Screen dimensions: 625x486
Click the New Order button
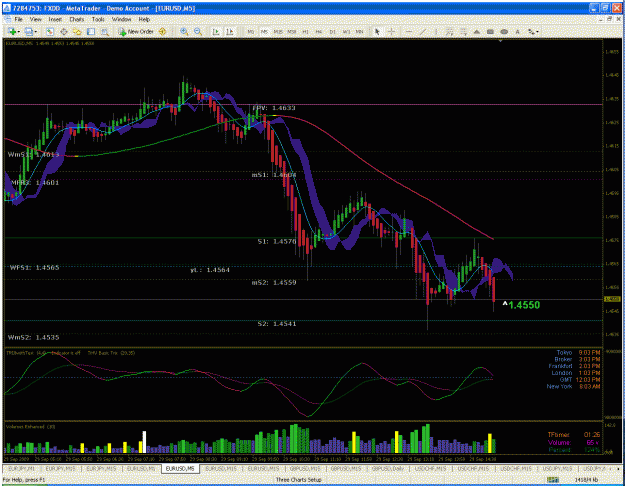coord(136,31)
